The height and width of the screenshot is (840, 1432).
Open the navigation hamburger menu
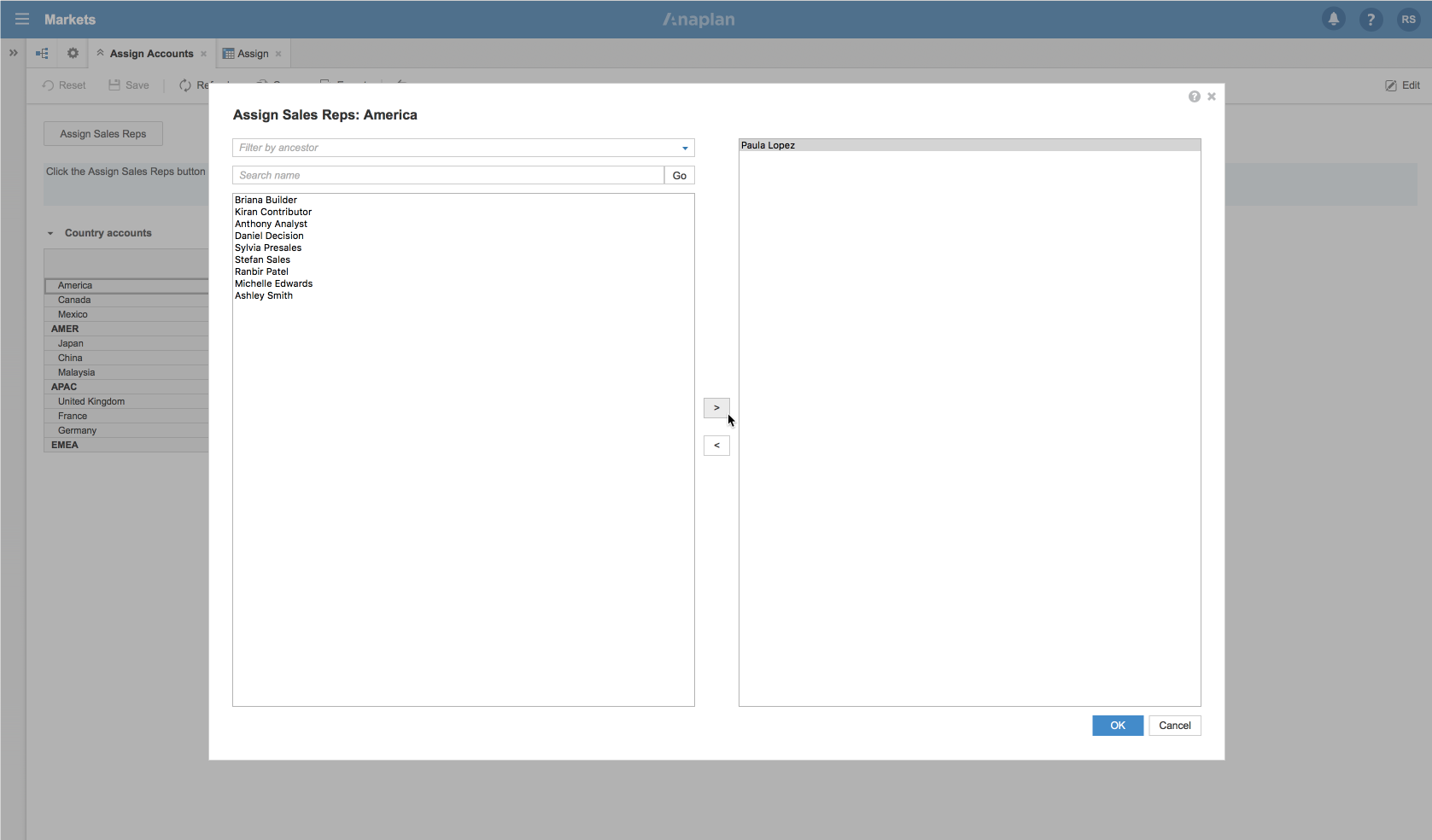(21, 19)
